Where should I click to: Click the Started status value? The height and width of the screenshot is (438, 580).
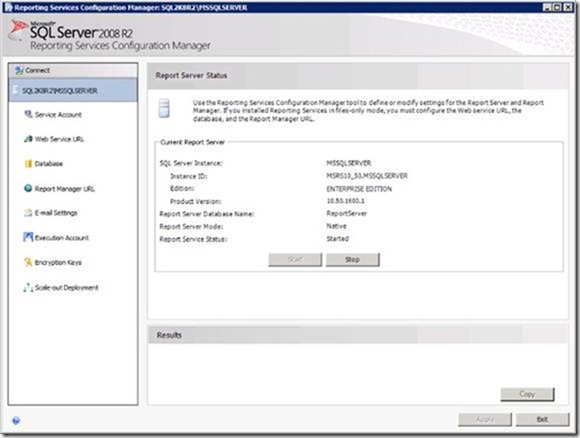click(x=337, y=238)
